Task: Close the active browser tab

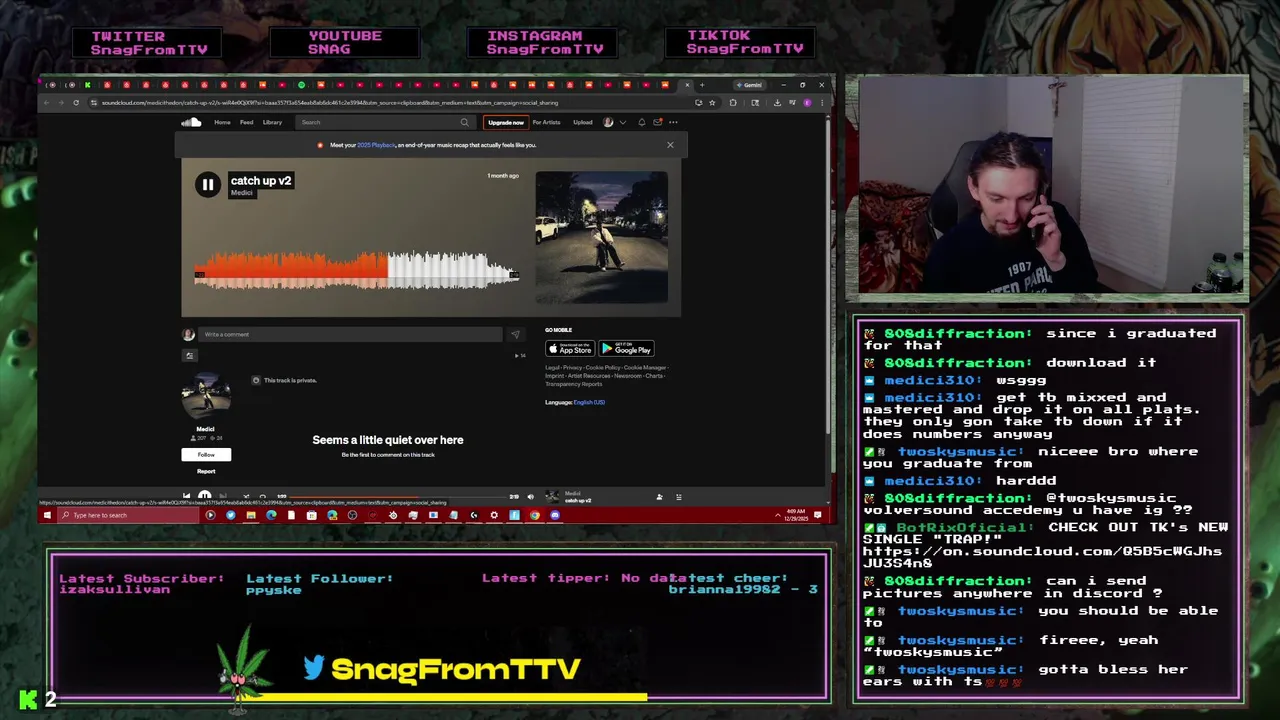Action: tap(687, 85)
